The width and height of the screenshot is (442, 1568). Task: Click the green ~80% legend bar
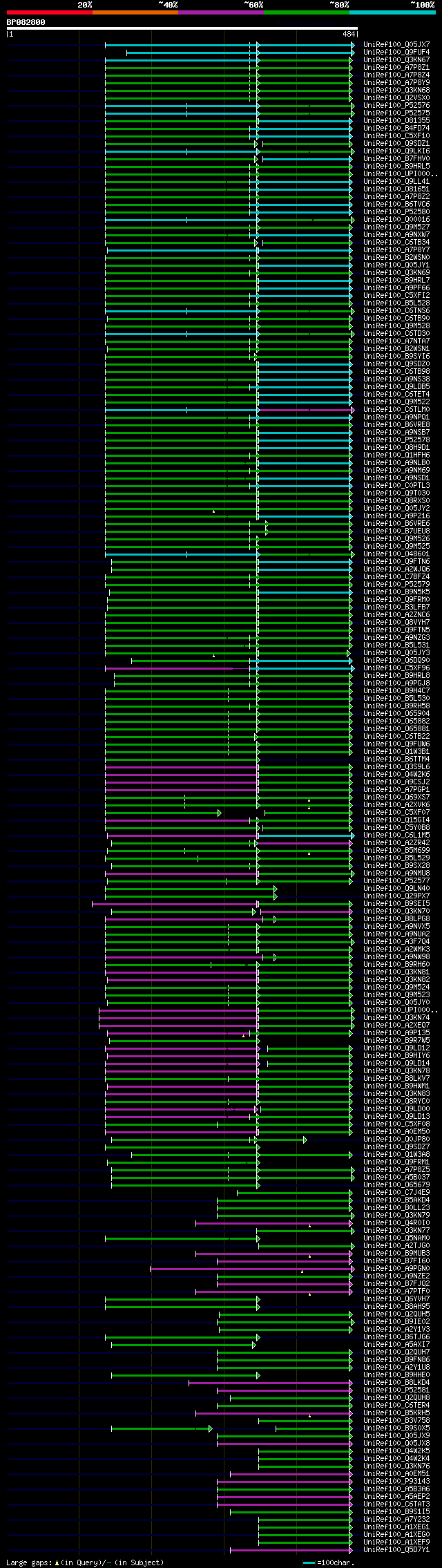[x=306, y=12]
